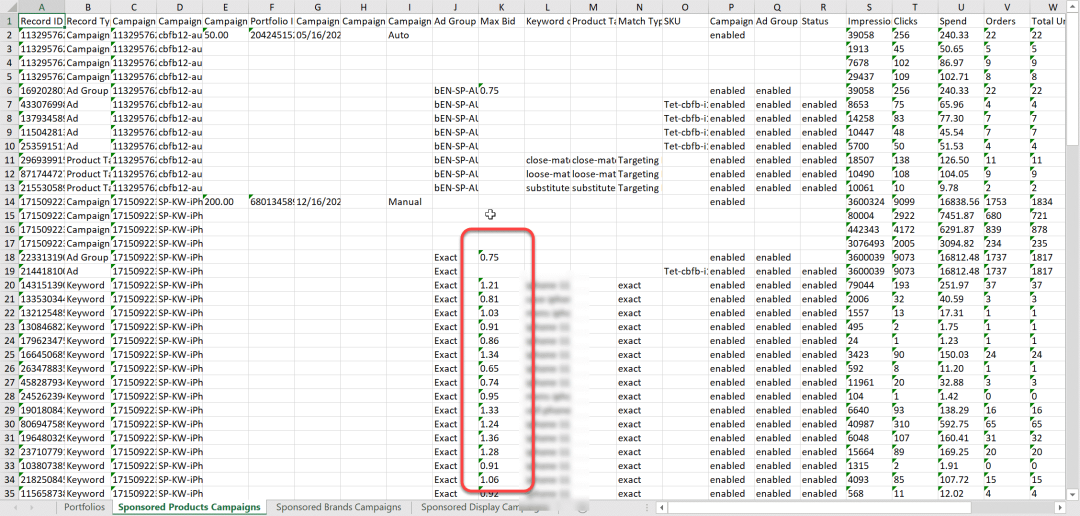Viewport: 1080px width, 516px height.
Task: Select column K header
Action: point(501,7)
